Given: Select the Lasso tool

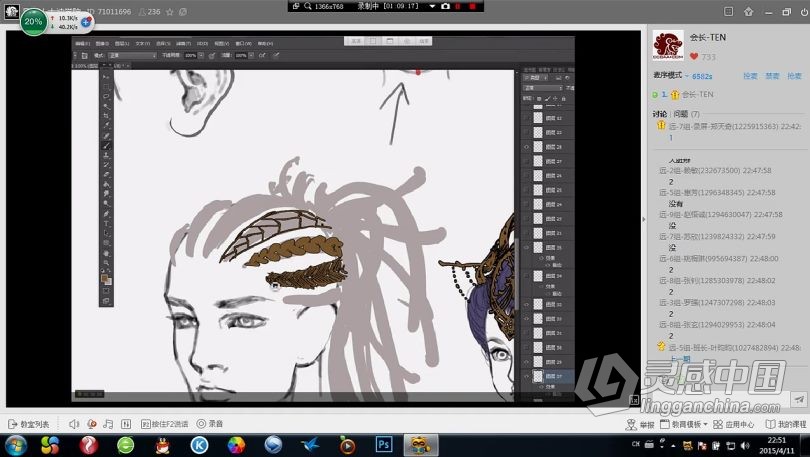Looking at the screenshot, I should point(106,97).
